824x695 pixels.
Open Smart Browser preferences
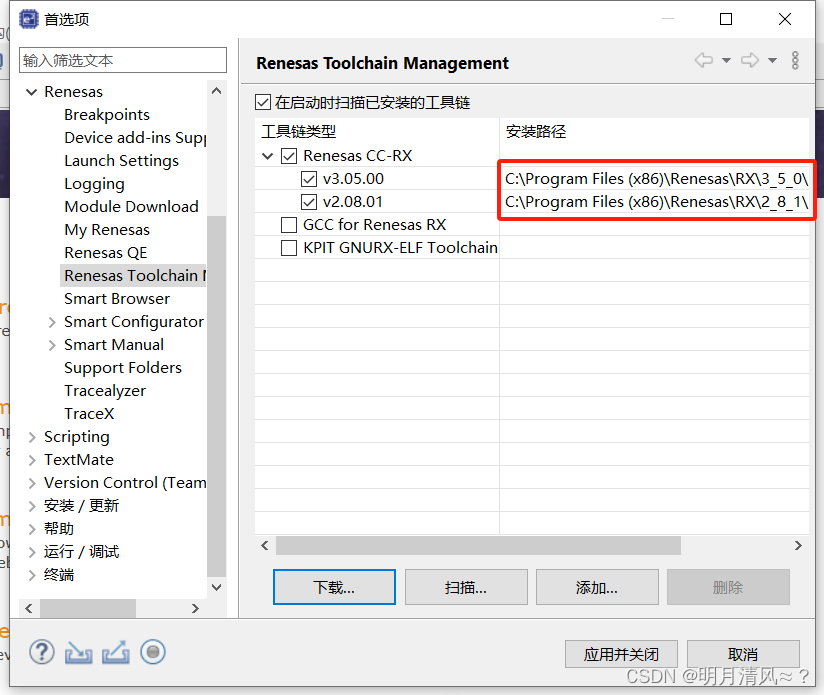coord(117,298)
